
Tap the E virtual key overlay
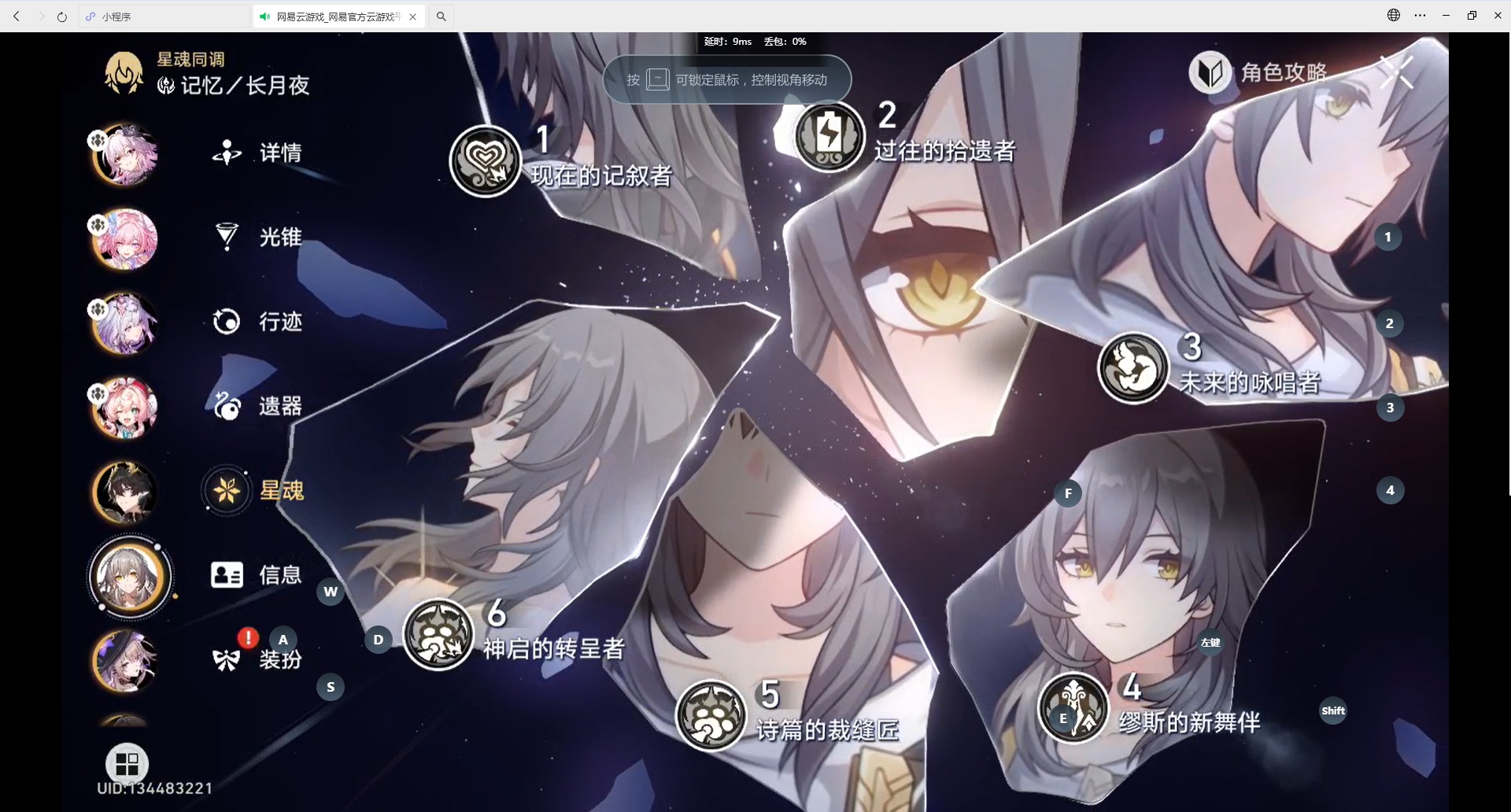coord(1063,718)
